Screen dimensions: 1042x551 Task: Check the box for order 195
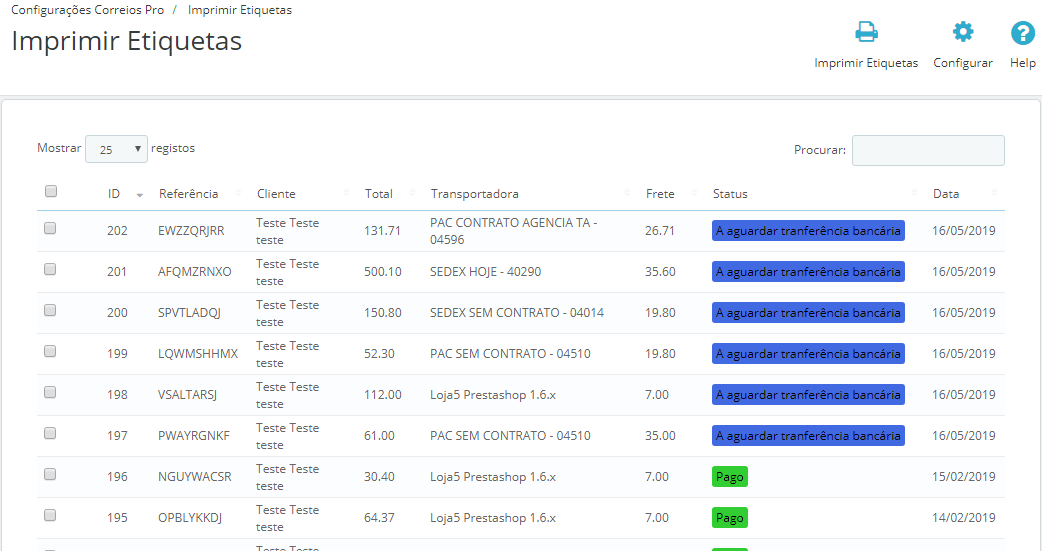point(50,515)
